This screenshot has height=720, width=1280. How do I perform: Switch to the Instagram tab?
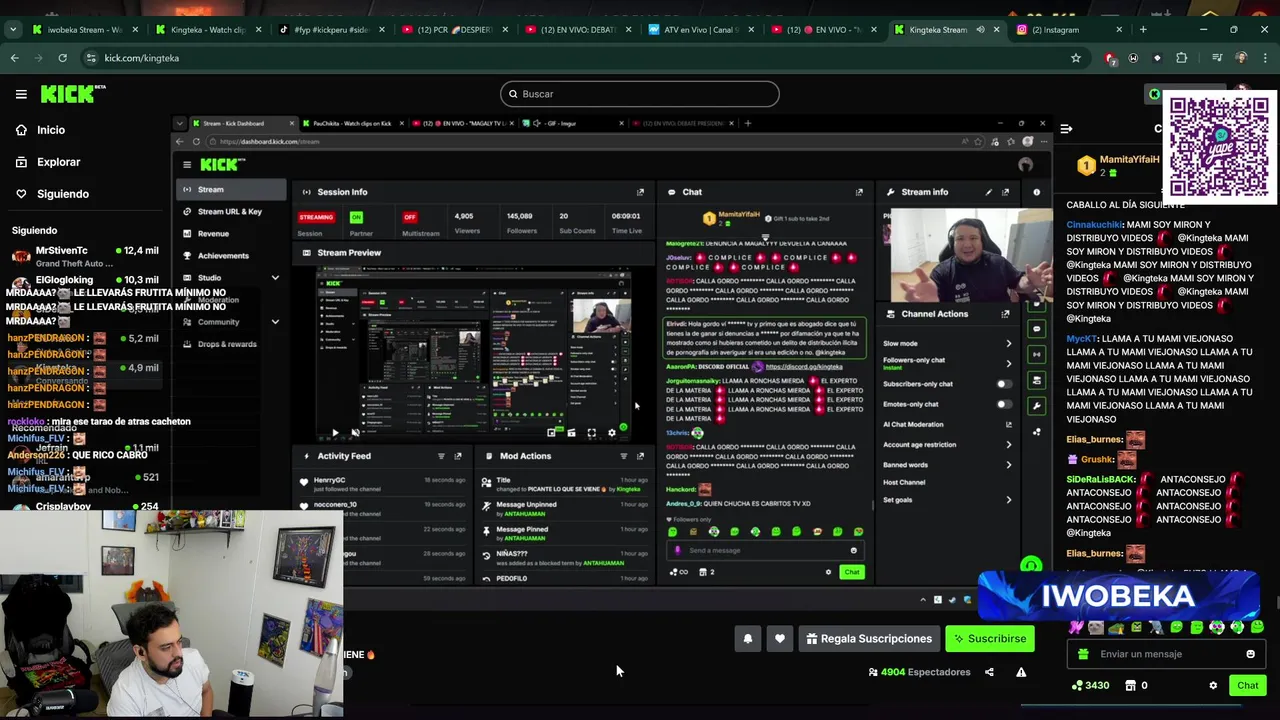point(1070,30)
